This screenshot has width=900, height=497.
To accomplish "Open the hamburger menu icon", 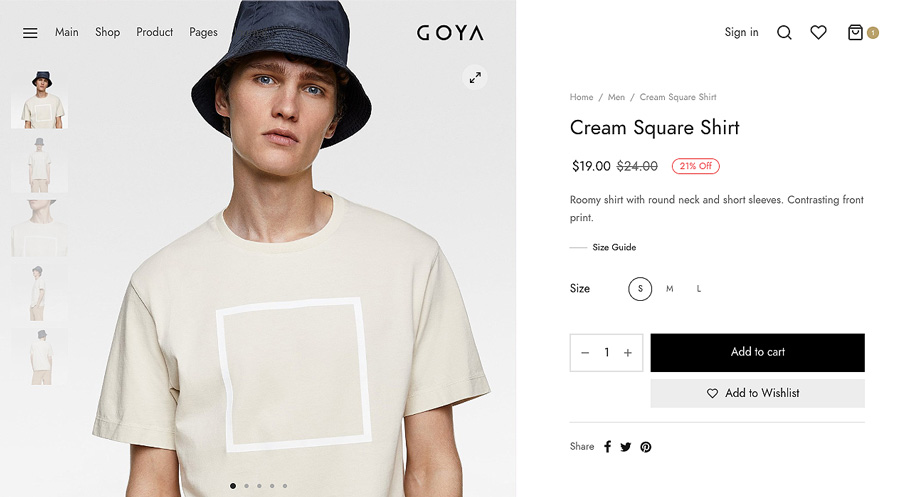I will [x=30, y=33].
